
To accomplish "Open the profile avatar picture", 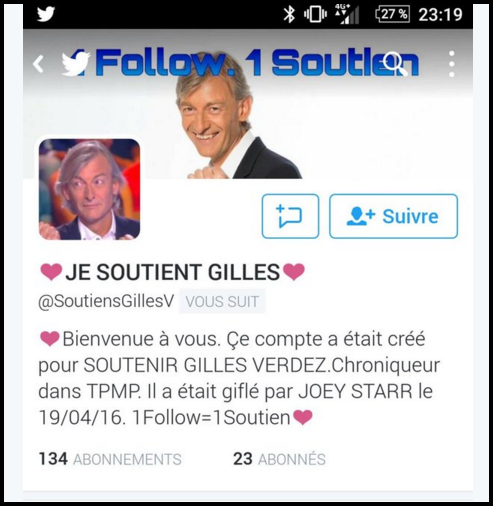I will coord(89,189).
